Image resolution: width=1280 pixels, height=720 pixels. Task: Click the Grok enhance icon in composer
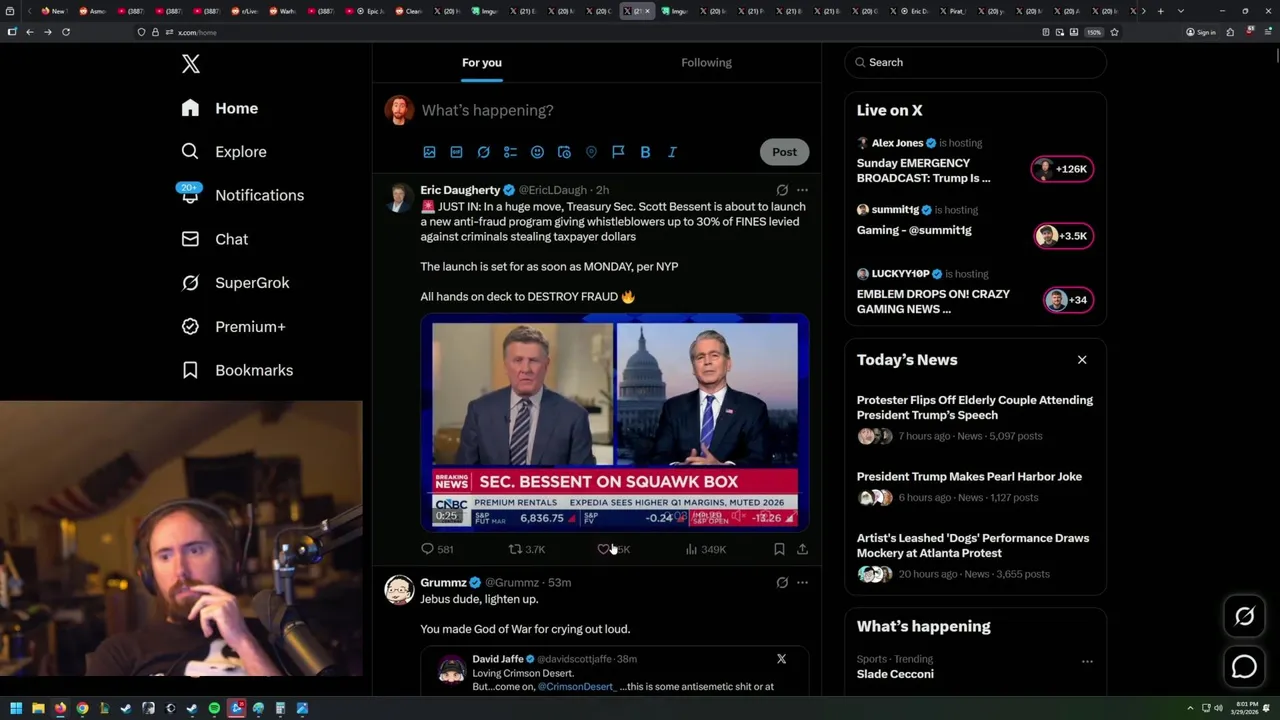[483, 152]
